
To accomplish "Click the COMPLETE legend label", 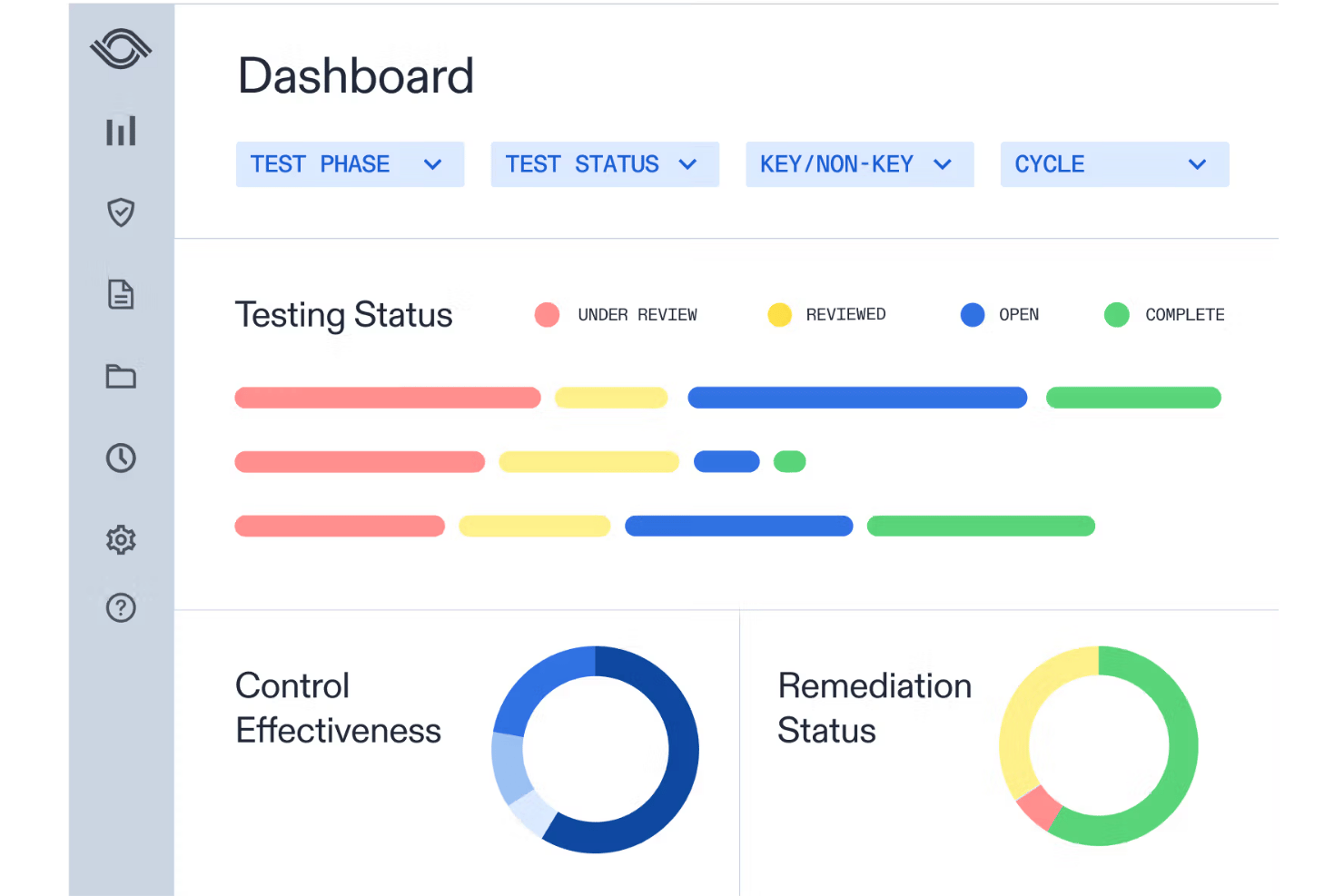I will (x=1185, y=315).
